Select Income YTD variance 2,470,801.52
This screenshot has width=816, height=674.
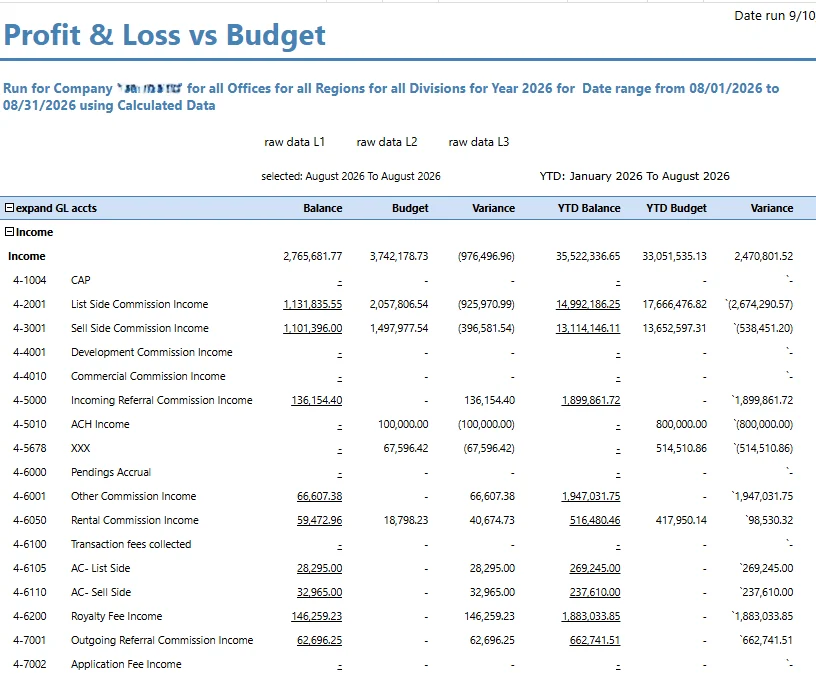764,256
